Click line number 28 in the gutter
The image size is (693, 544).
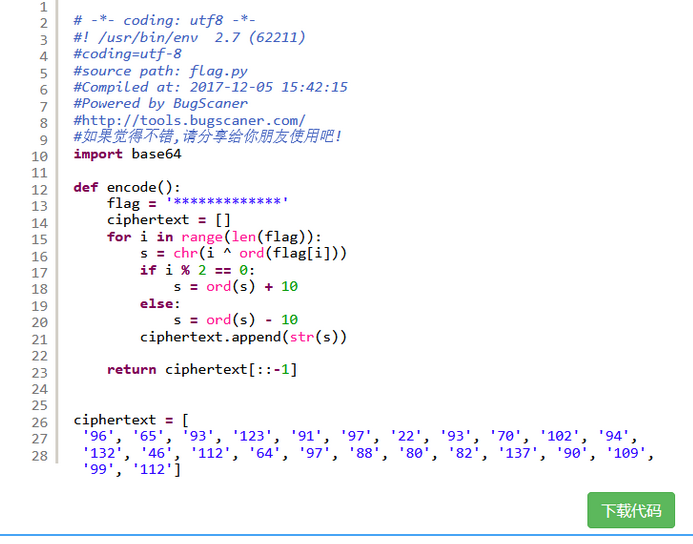(40, 456)
